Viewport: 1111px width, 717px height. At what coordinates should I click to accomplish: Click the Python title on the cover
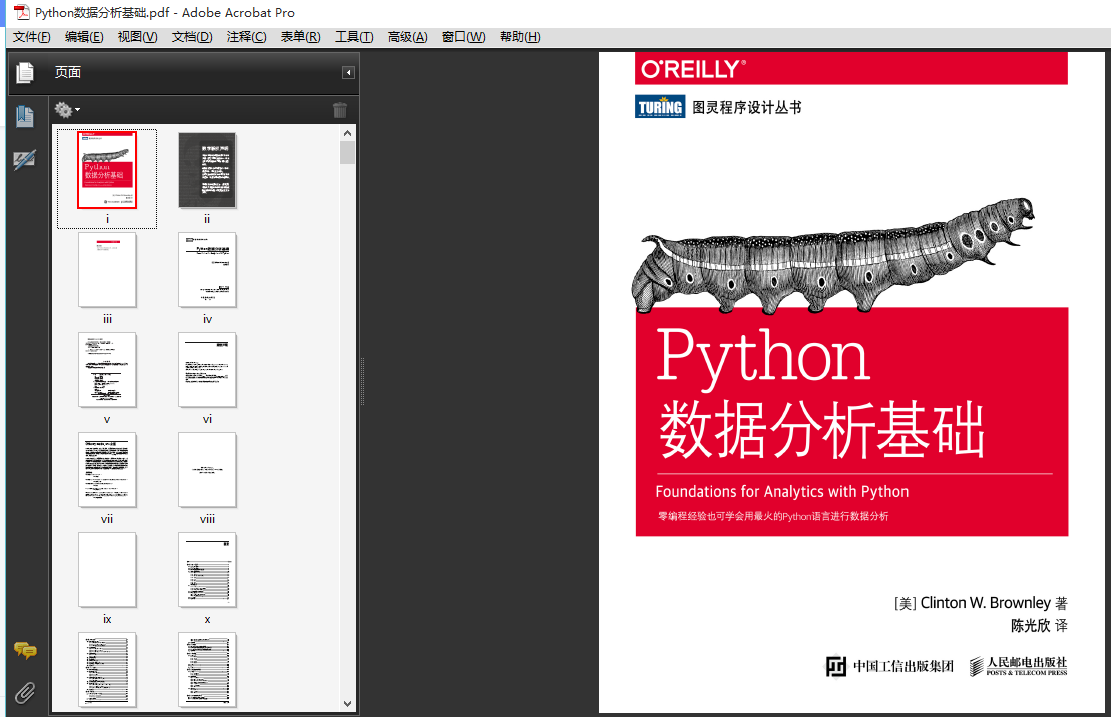tap(762, 358)
